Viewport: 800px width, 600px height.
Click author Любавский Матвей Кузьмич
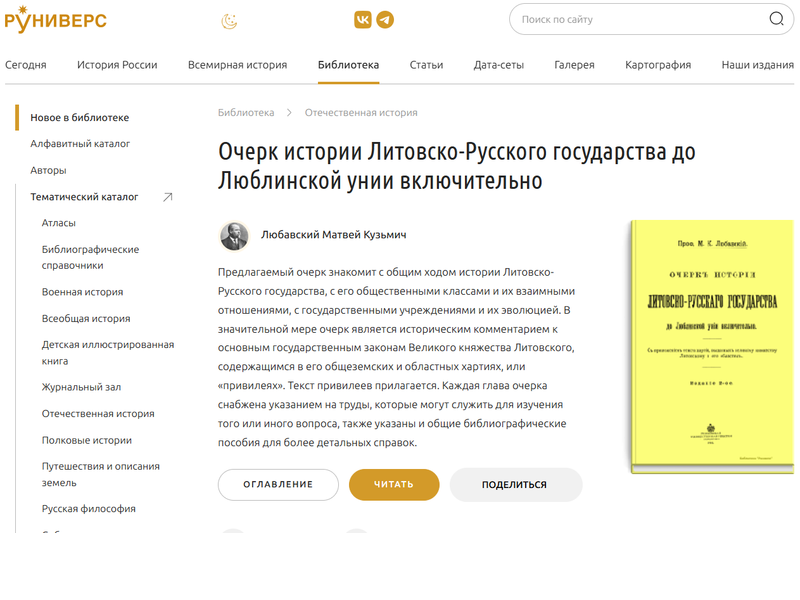point(334,235)
